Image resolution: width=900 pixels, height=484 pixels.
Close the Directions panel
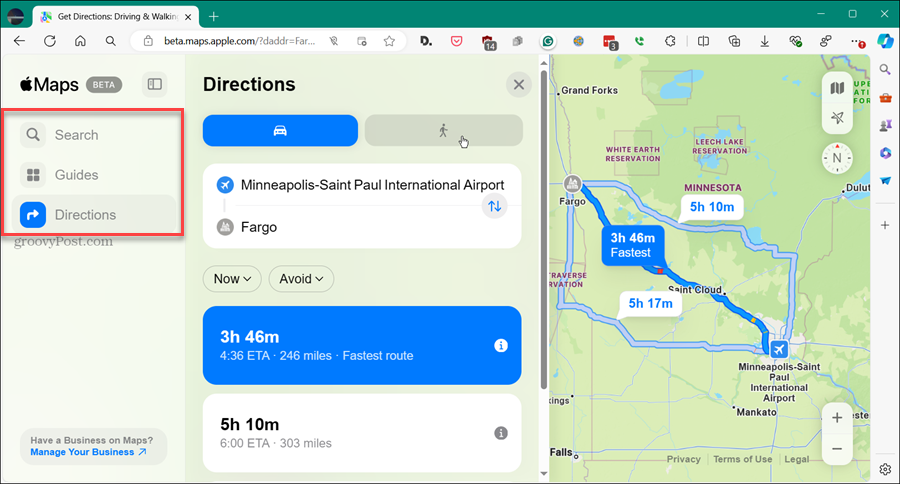[x=519, y=85]
